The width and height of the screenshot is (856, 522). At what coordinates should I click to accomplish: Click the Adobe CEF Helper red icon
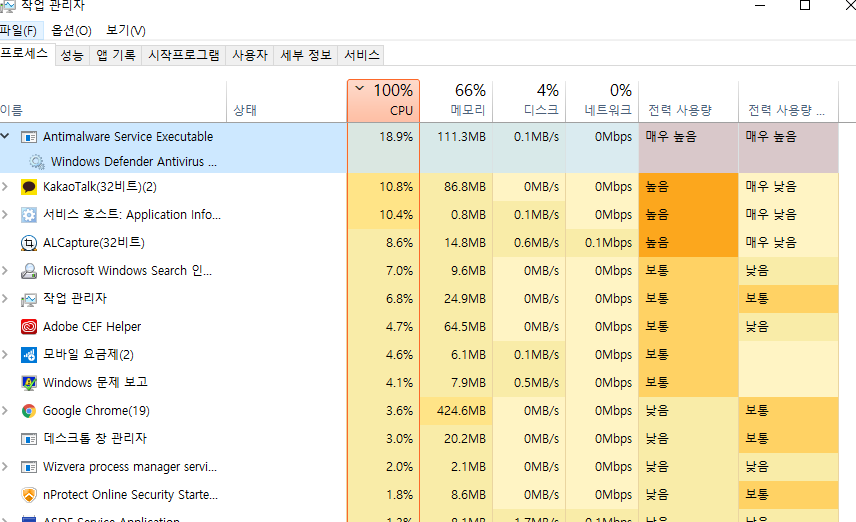(28, 327)
